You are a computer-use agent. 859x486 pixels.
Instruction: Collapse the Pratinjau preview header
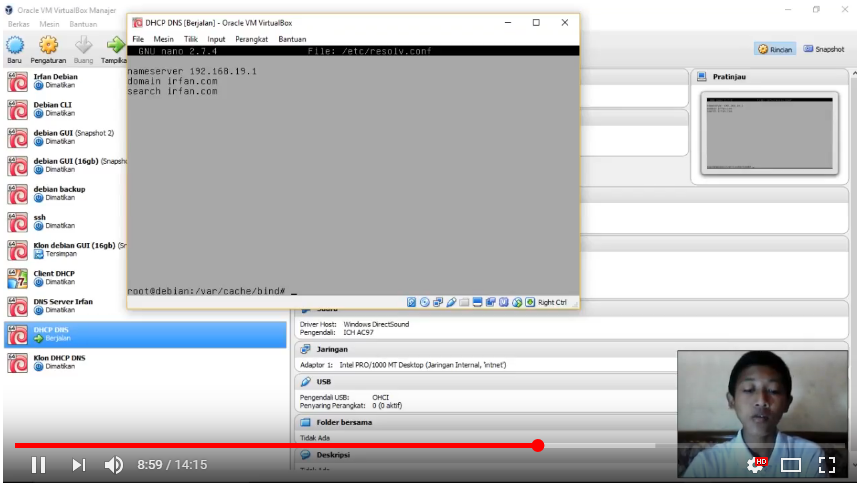pyautogui.click(x=729, y=77)
